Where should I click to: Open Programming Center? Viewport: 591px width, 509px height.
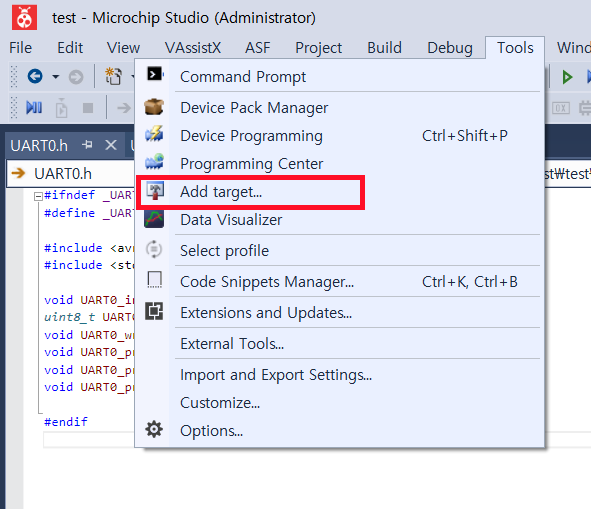pos(340,164)
